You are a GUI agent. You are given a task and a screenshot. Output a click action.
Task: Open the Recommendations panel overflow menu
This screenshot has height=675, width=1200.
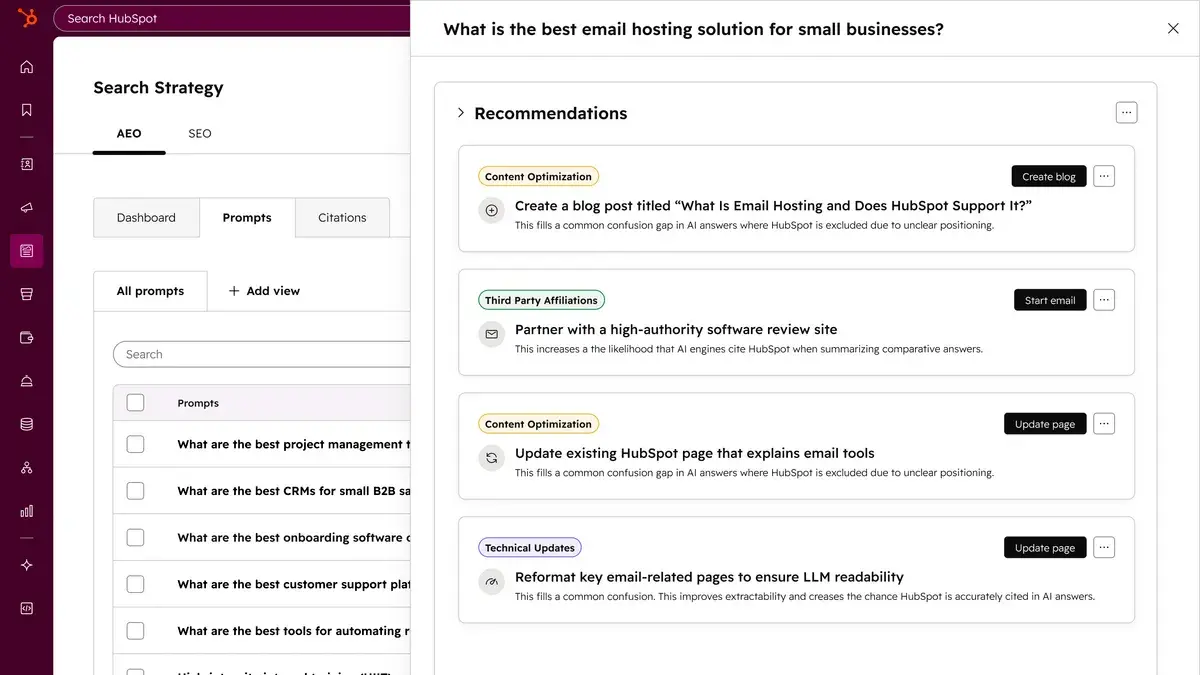[1126, 112]
